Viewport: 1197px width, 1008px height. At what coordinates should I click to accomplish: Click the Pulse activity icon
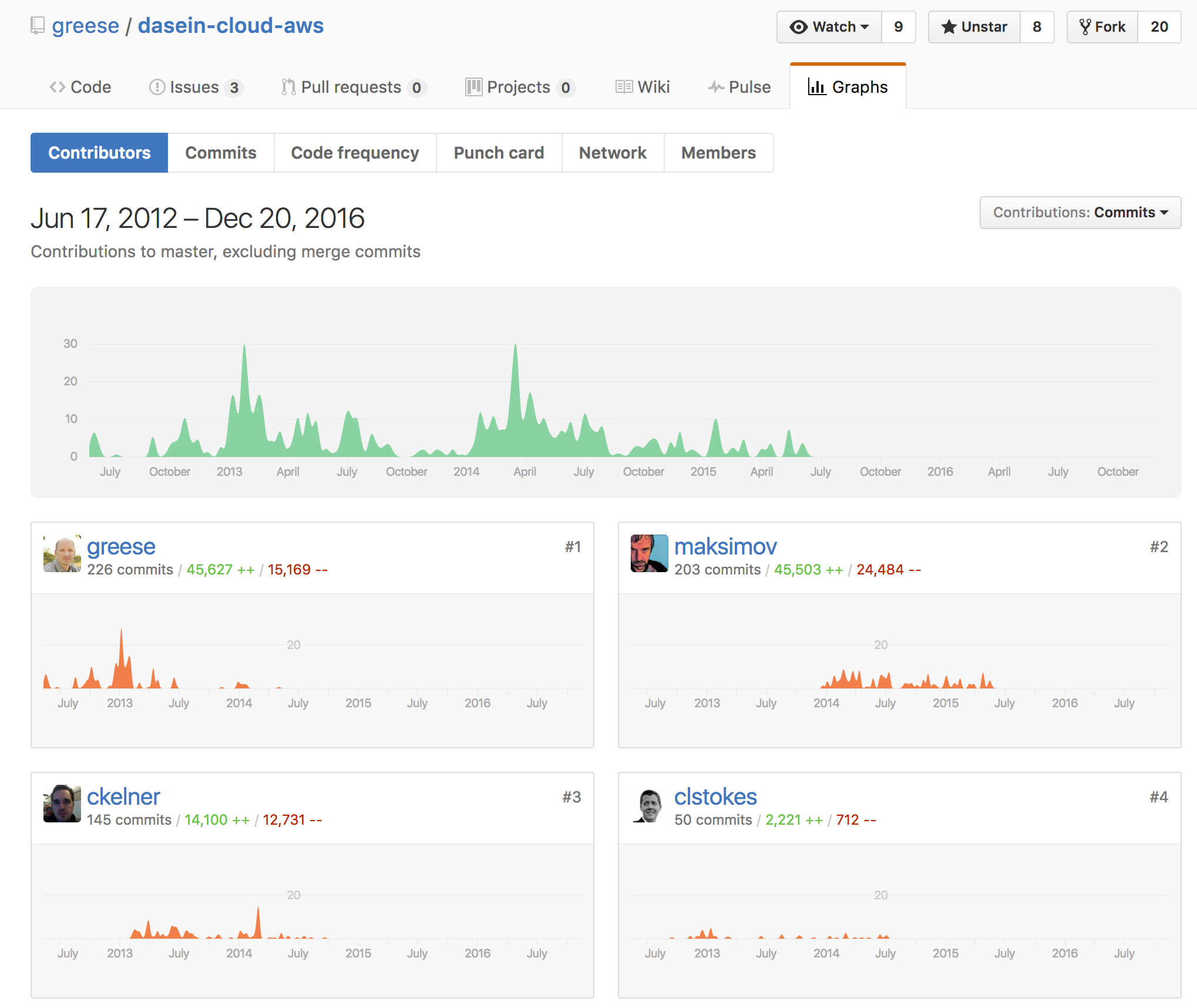coord(716,87)
